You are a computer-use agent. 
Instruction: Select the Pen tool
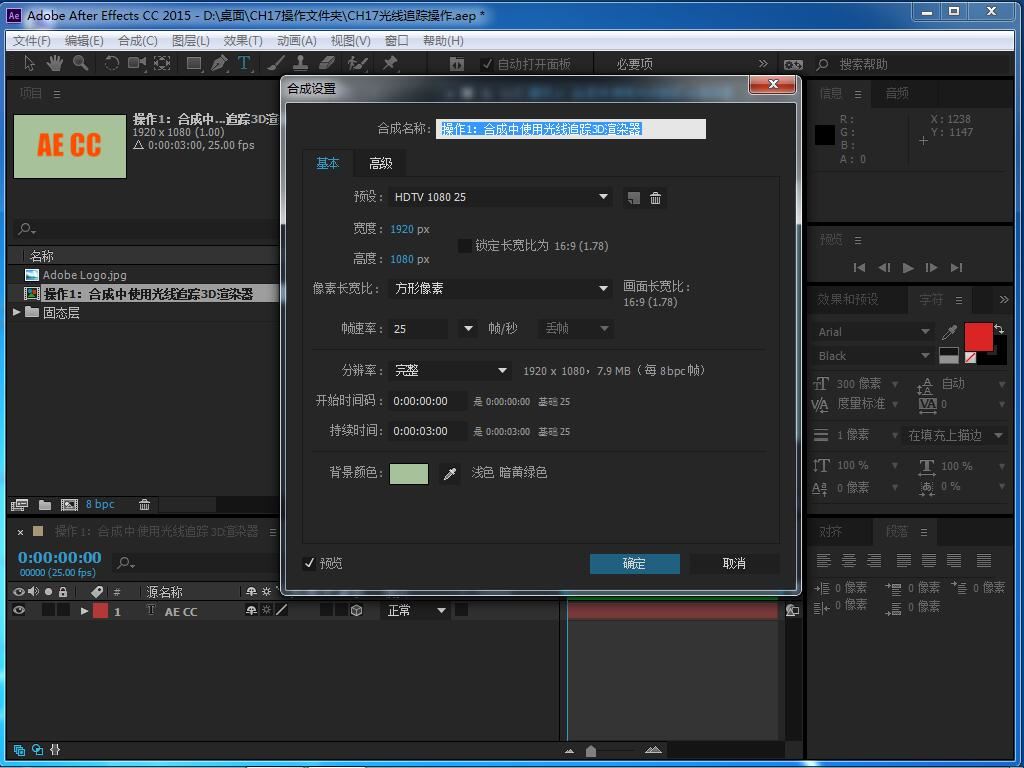point(219,63)
